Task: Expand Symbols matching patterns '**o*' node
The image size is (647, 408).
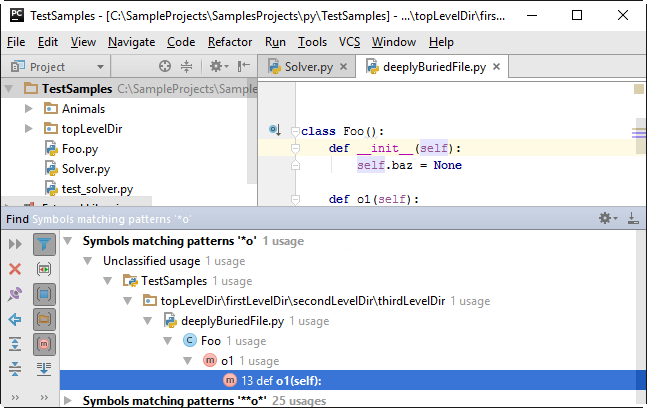Action: pyautogui.click(x=68, y=400)
